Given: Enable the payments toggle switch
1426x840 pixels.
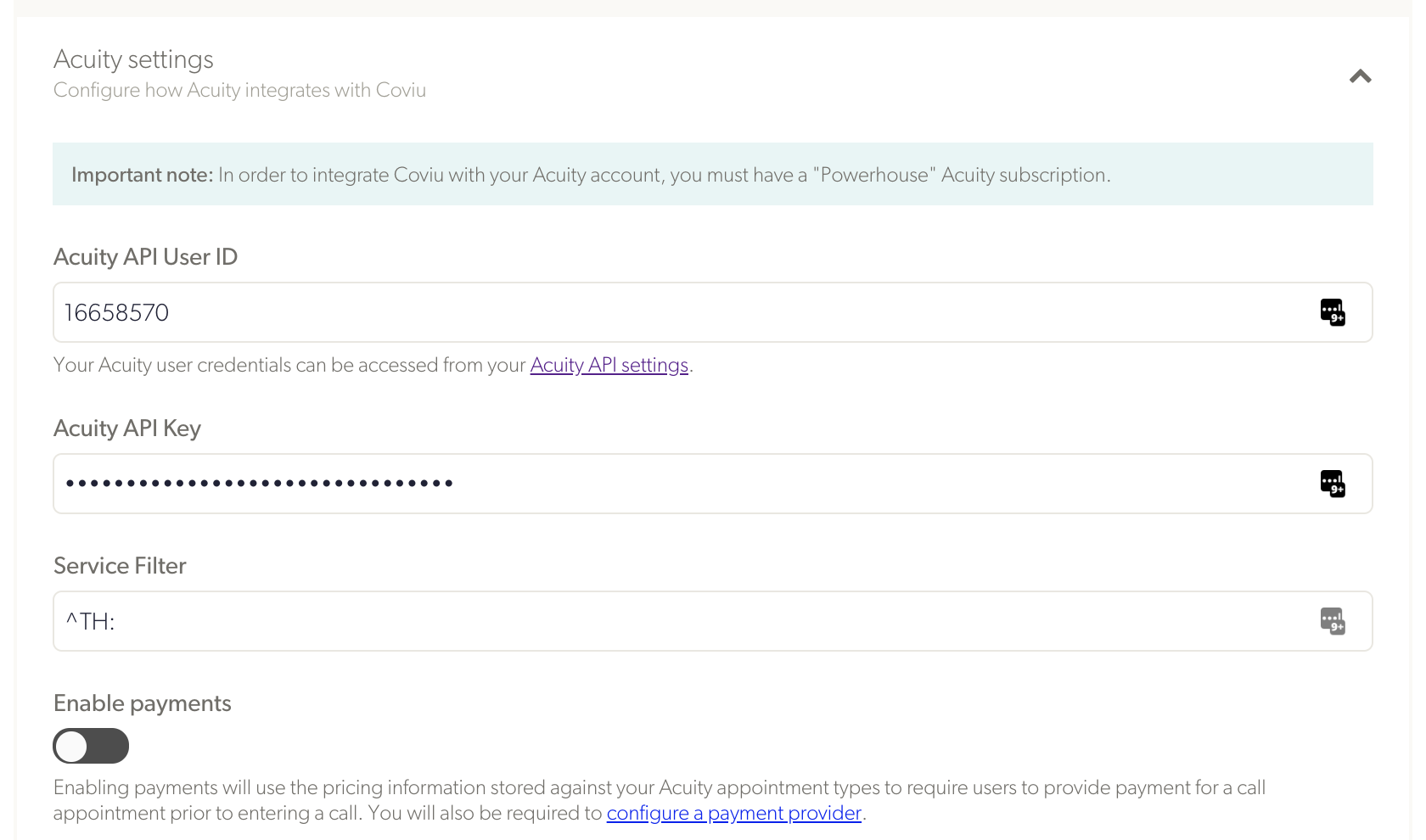Looking at the screenshot, I should [91, 746].
